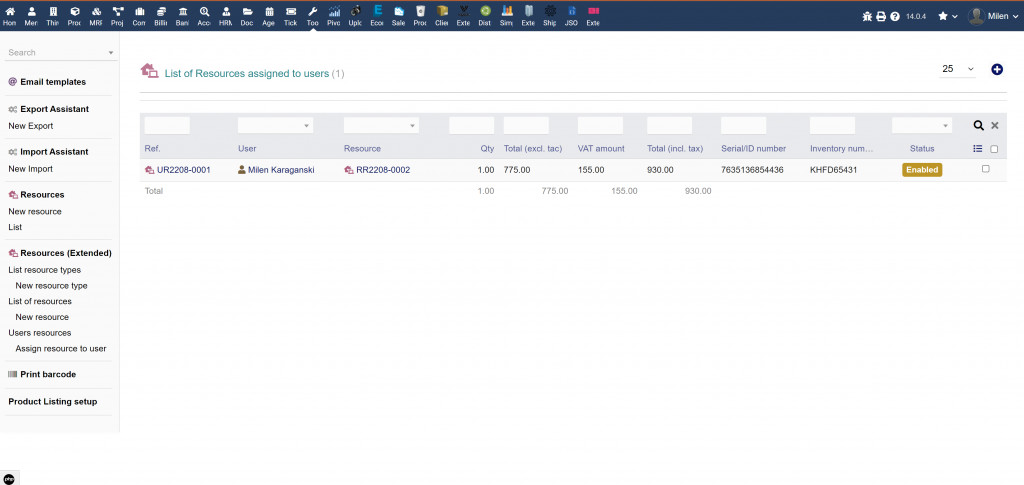Open the User filter dropdown
The width and height of the screenshot is (1024, 485).
(x=275, y=126)
